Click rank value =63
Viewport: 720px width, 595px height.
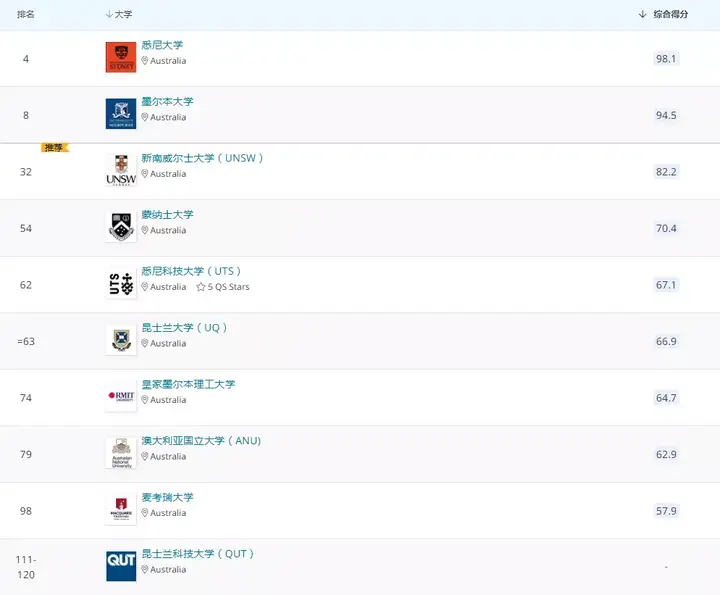click(x=26, y=341)
